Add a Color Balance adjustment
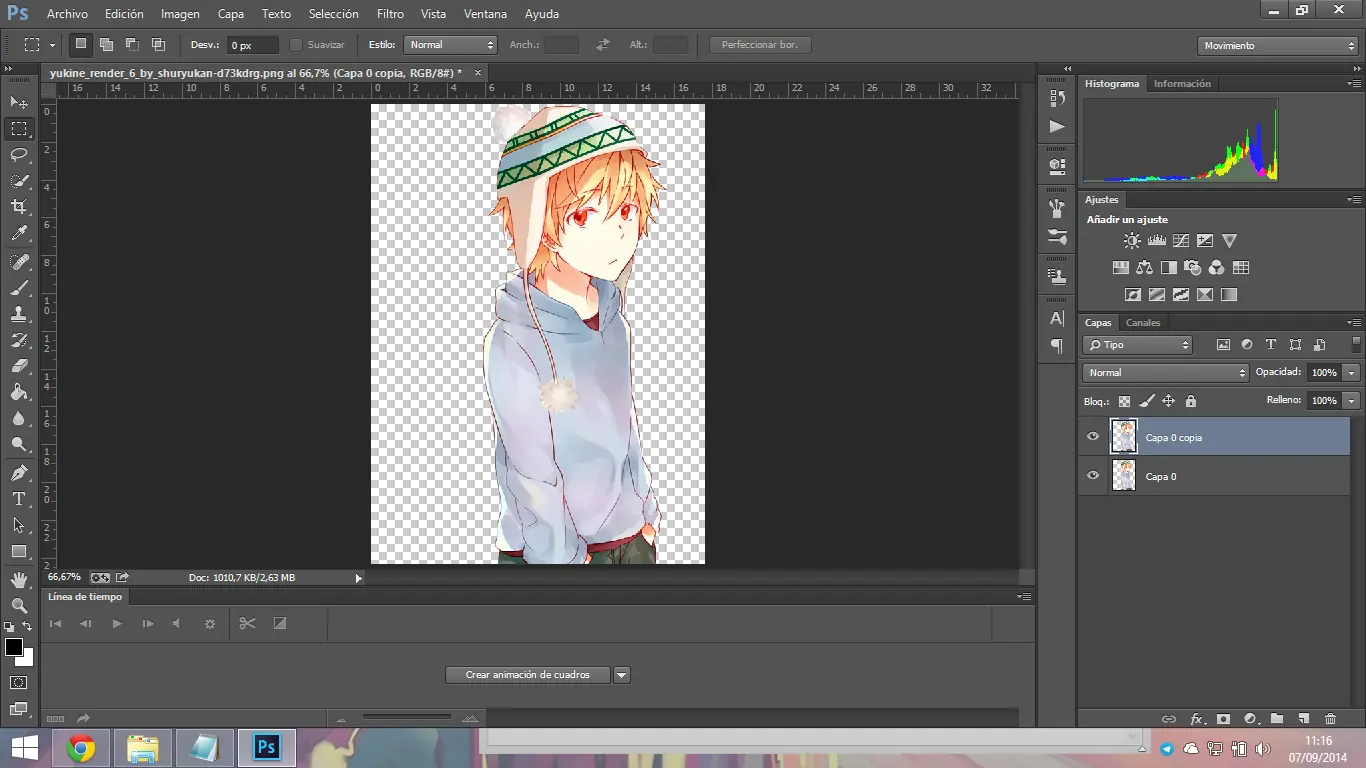1366x768 pixels. pyautogui.click(x=1145, y=268)
